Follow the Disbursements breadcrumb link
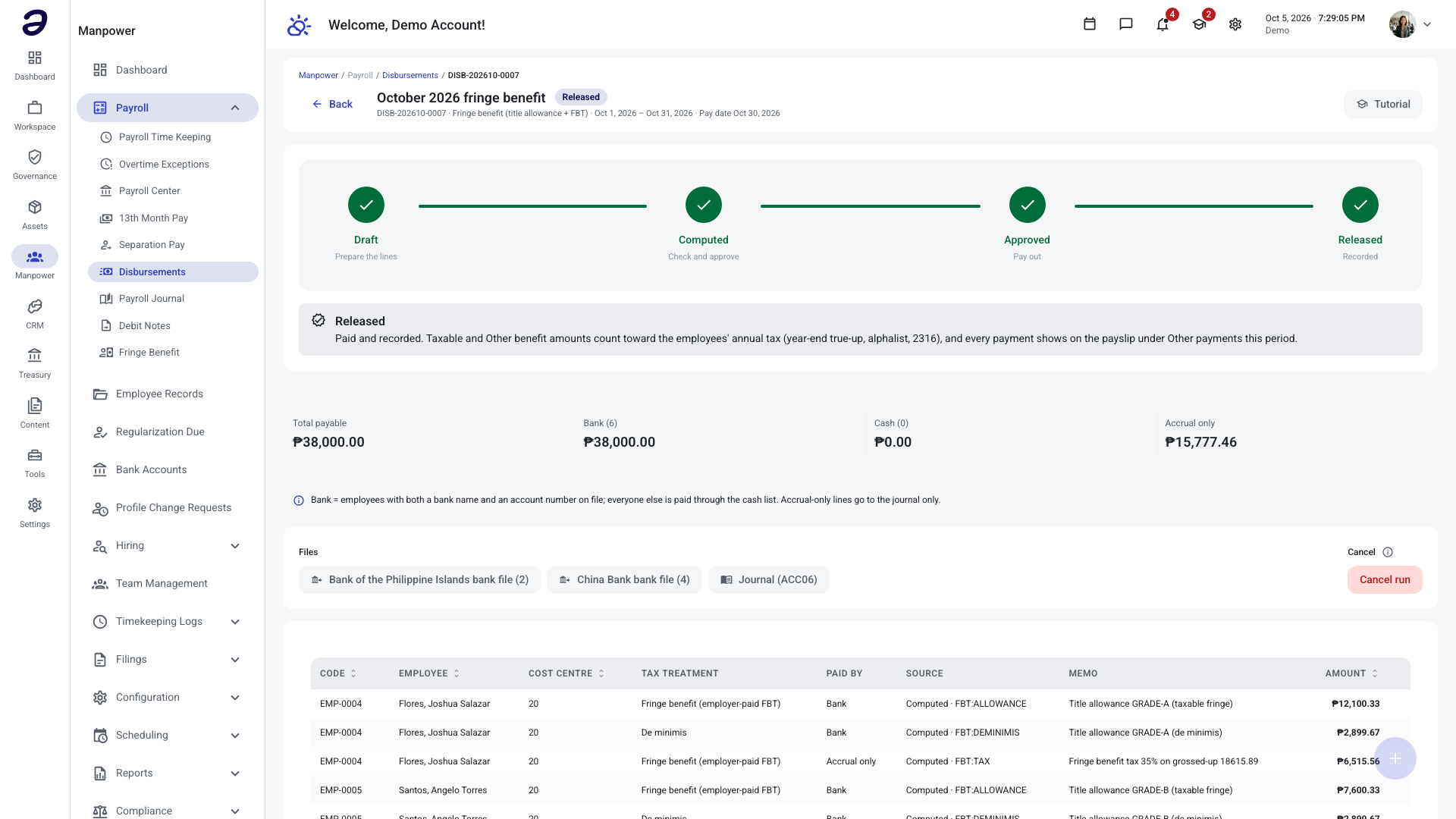1456x819 pixels. tap(410, 75)
